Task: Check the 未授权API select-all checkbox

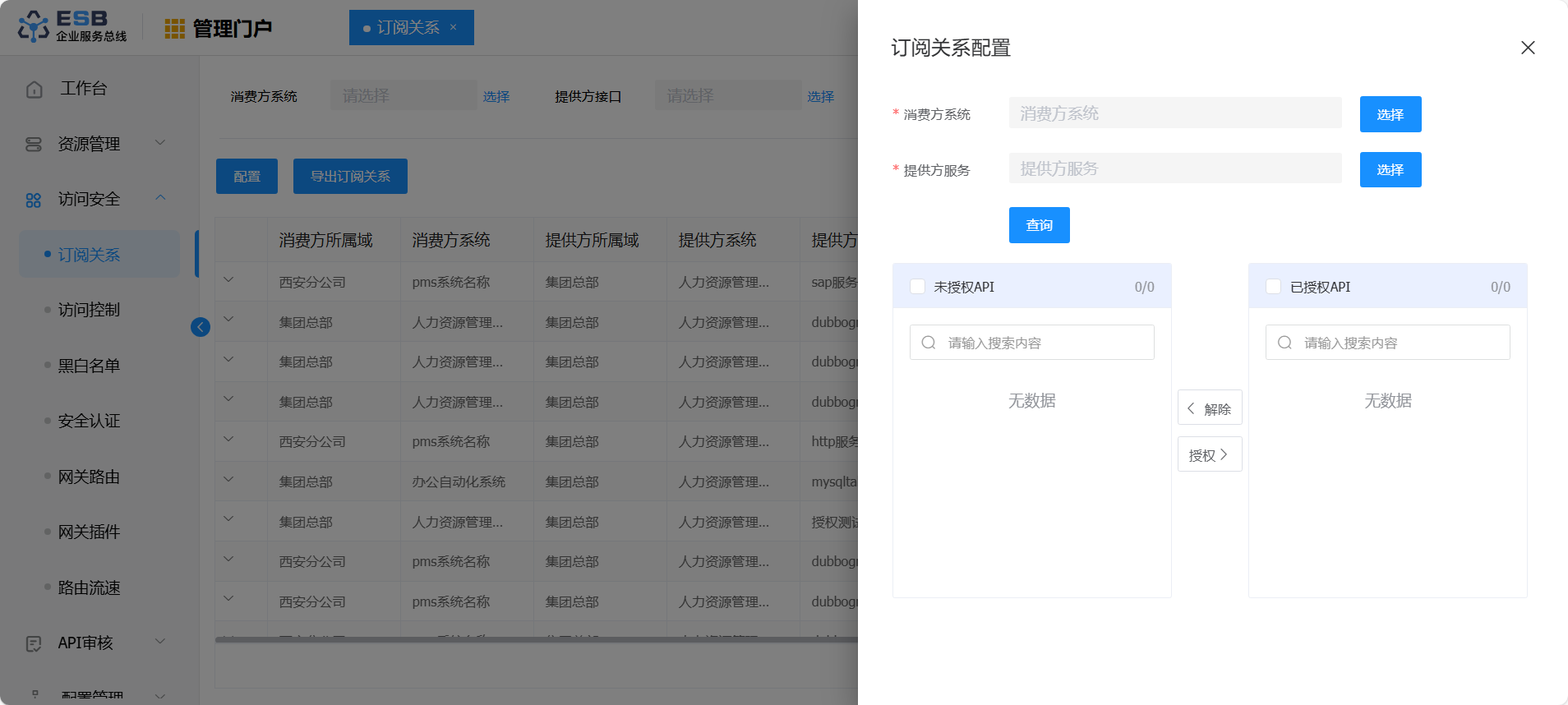Action: (x=918, y=287)
